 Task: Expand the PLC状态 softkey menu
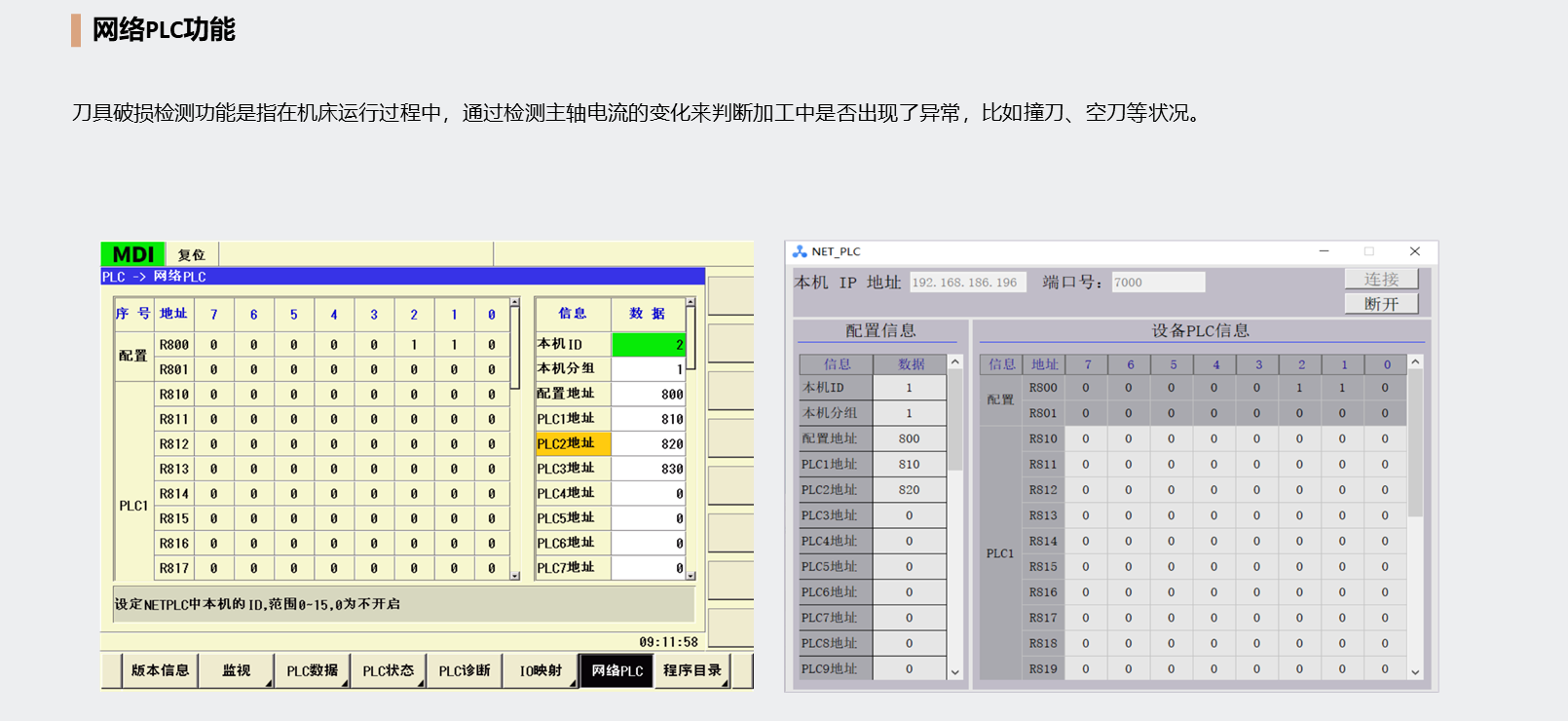(388, 670)
